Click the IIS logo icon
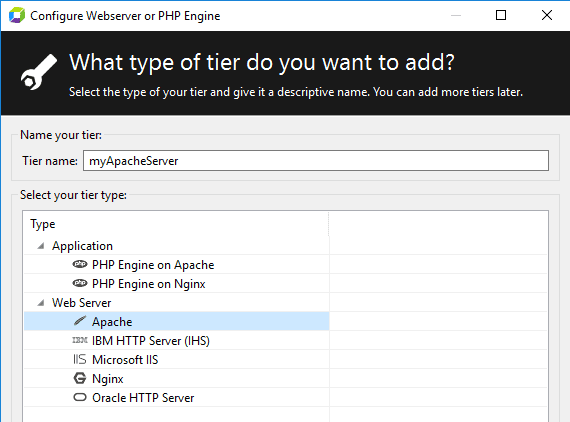The image size is (570, 422). (x=80, y=359)
